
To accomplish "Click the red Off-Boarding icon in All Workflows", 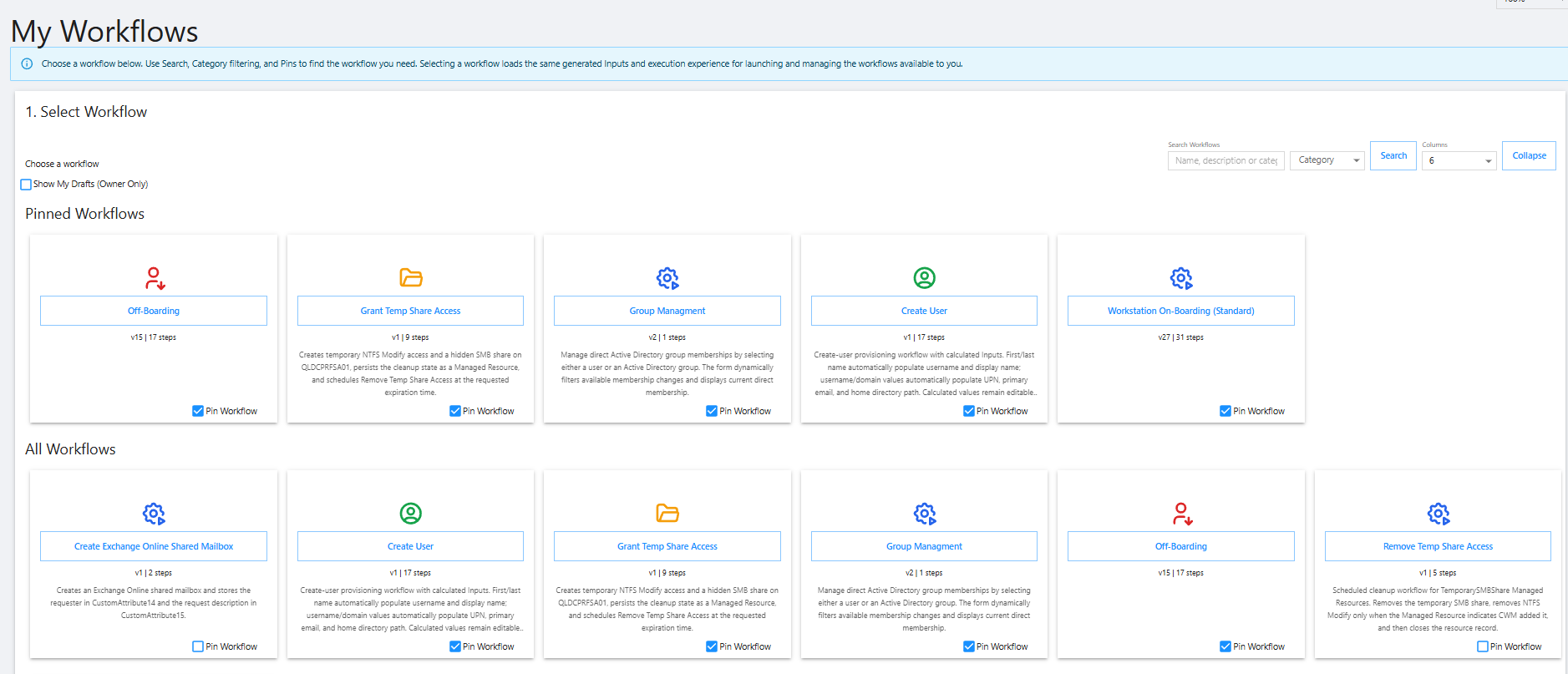I will tap(1182, 513).
